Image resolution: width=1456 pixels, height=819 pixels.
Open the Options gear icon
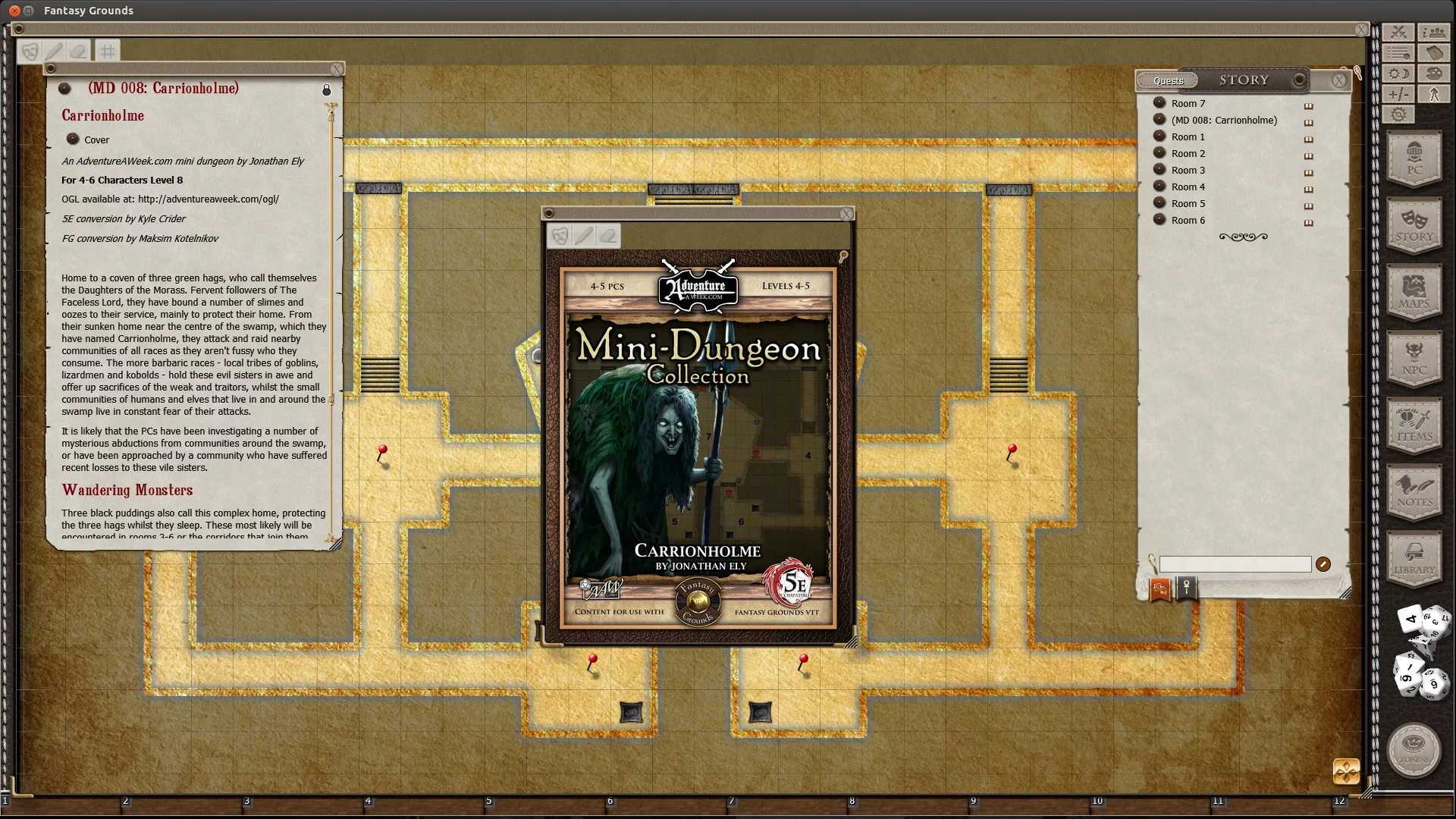coord(1399,115)
